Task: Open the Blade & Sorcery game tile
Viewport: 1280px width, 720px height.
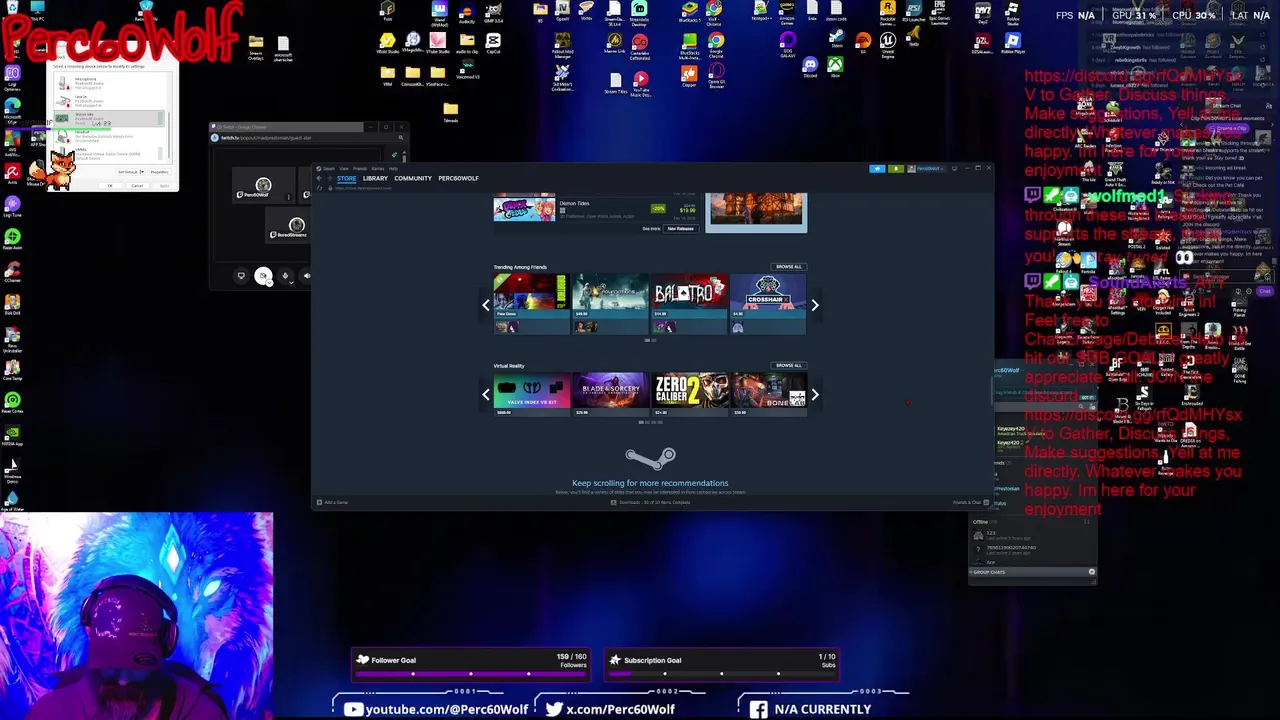Action: pos(610,393)
